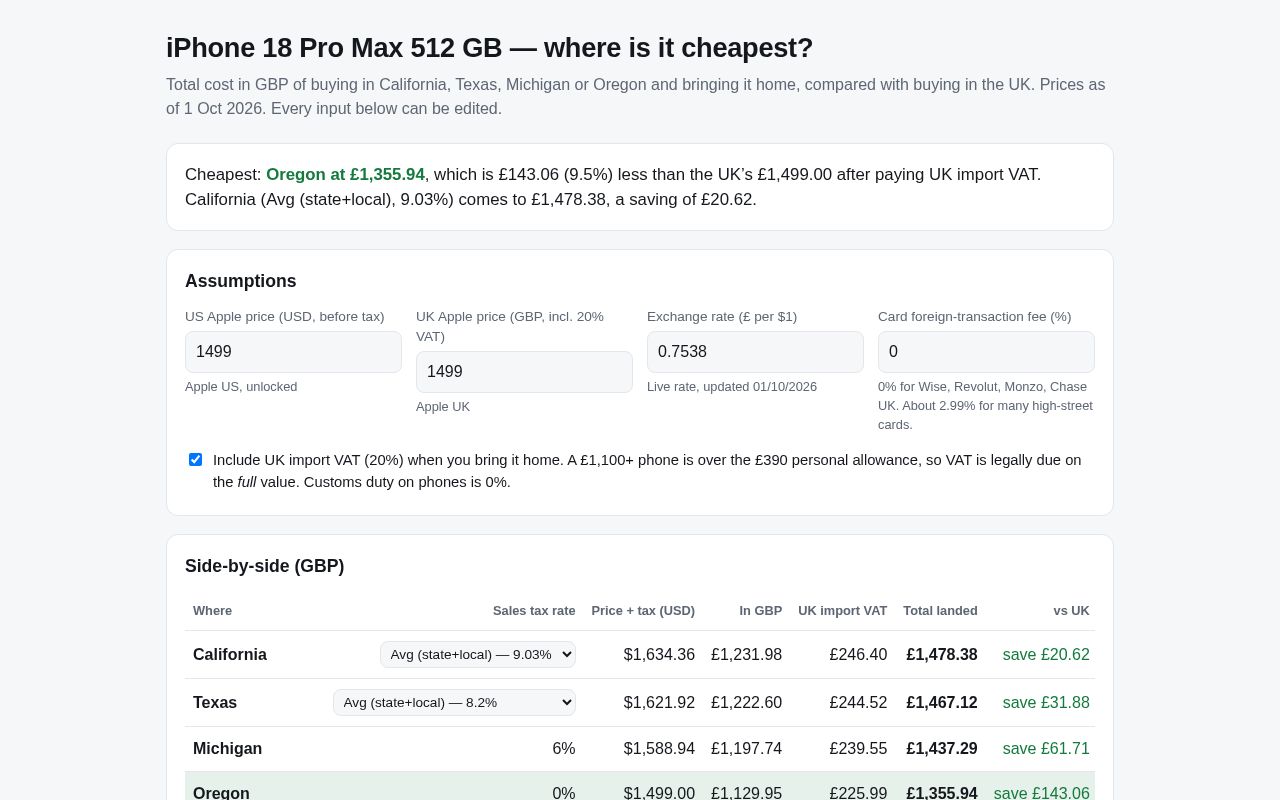This screenshot has height=800, width=1280.
Task: Edit the card foreign-transaction fee field
Action: 986,352
